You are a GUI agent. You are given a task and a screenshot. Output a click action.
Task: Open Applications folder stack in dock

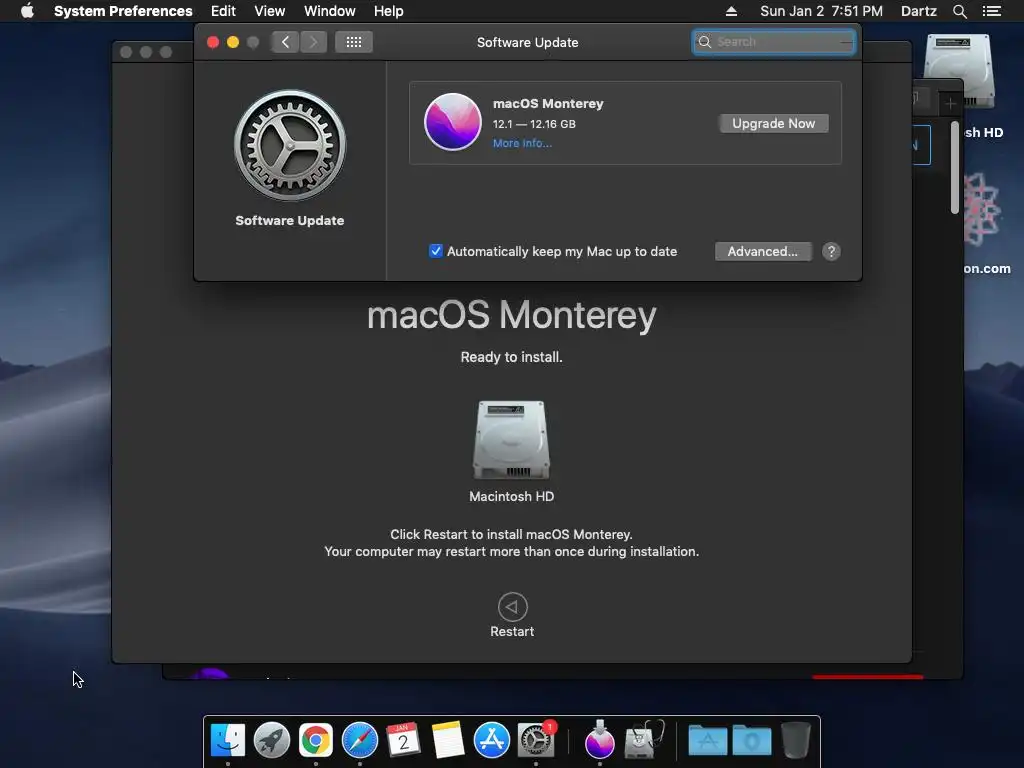(708, 741)
